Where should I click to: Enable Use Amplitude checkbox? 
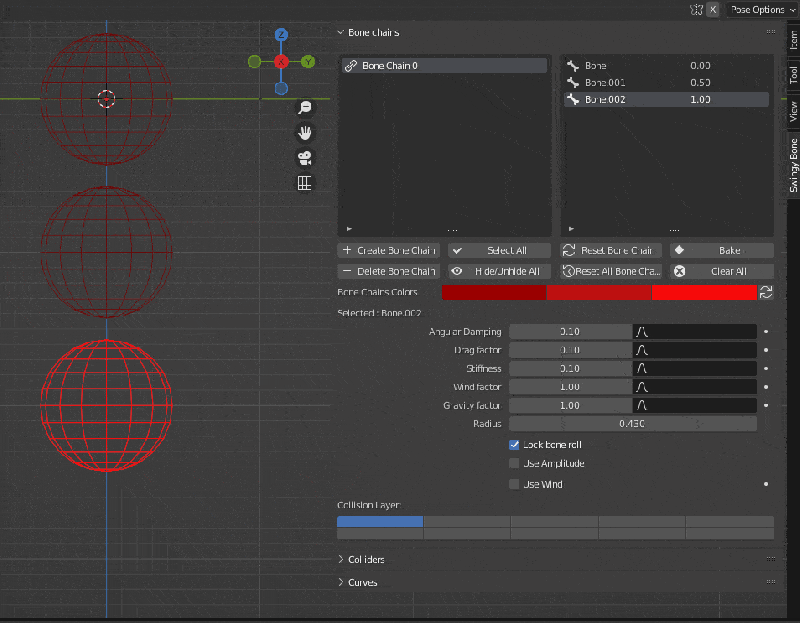pyautogui.click(x=514, y=463)
